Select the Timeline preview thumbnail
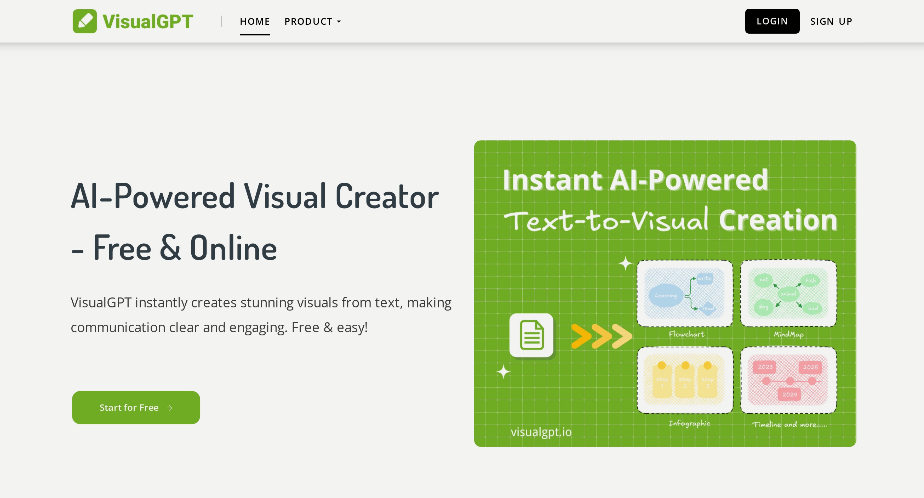This screenshot has height=498, width=924. (x=788, y=380)
